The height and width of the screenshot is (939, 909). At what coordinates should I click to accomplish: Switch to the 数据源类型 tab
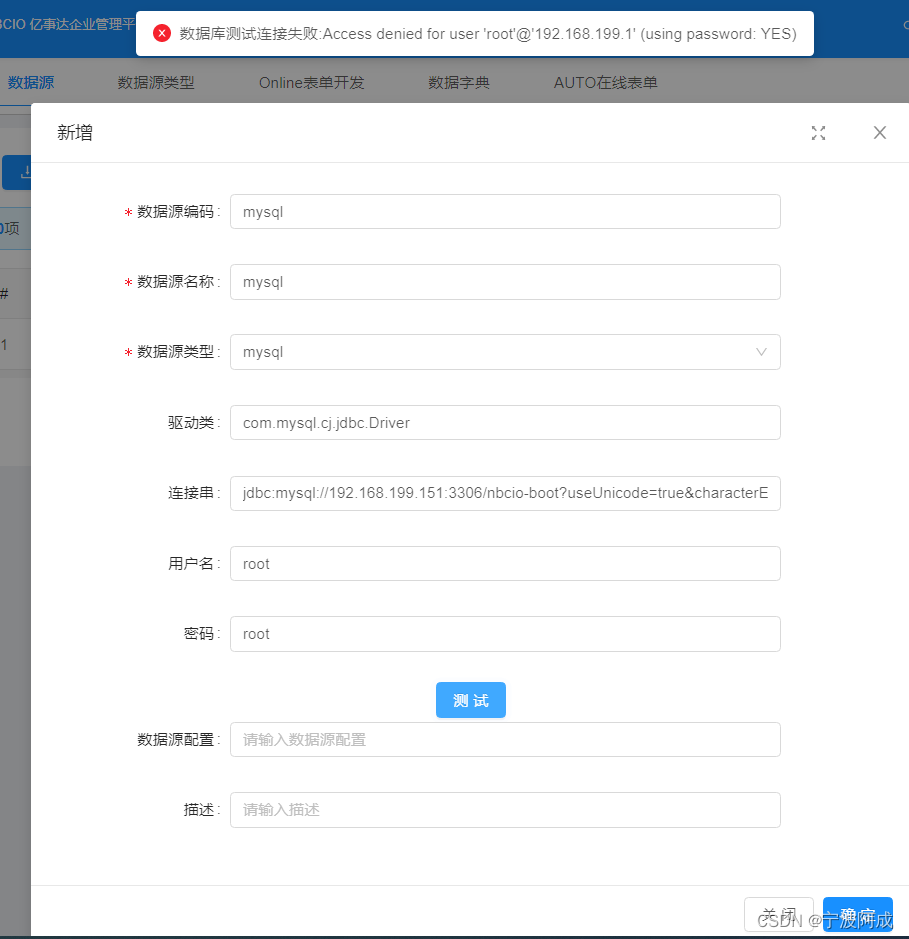(156, 83)
